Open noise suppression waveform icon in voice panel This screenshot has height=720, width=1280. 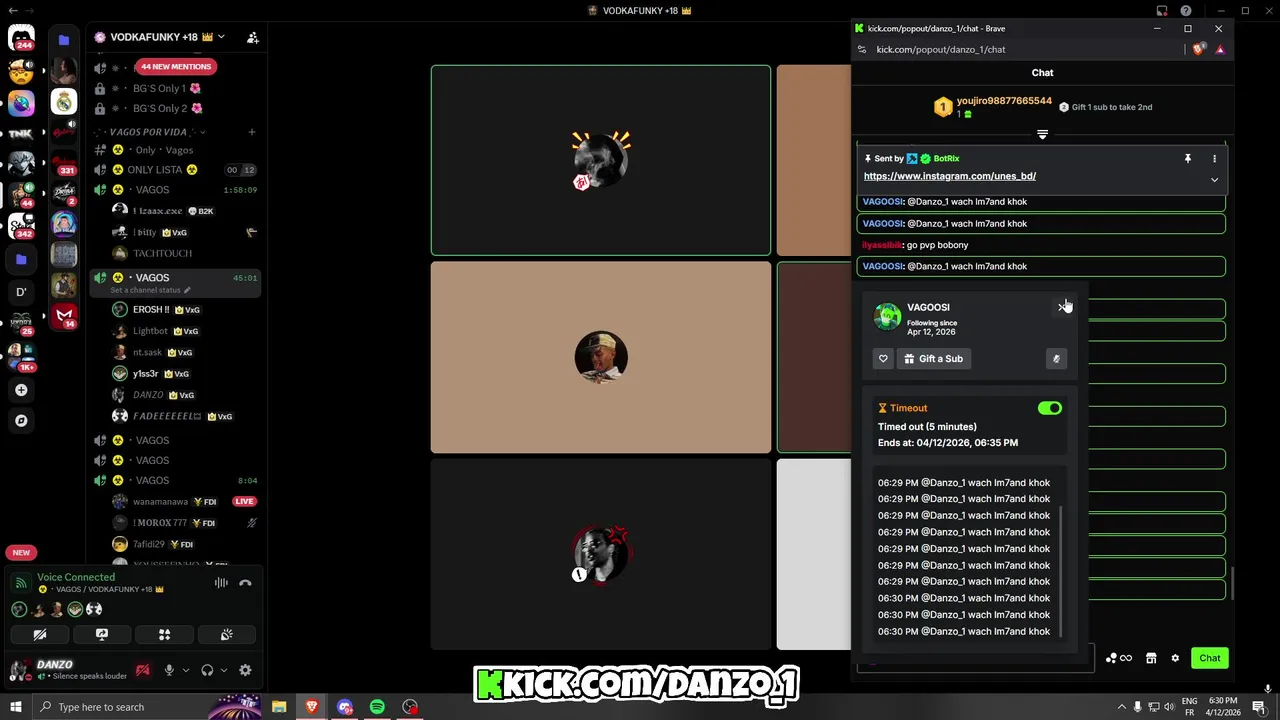tap(221, 583)
